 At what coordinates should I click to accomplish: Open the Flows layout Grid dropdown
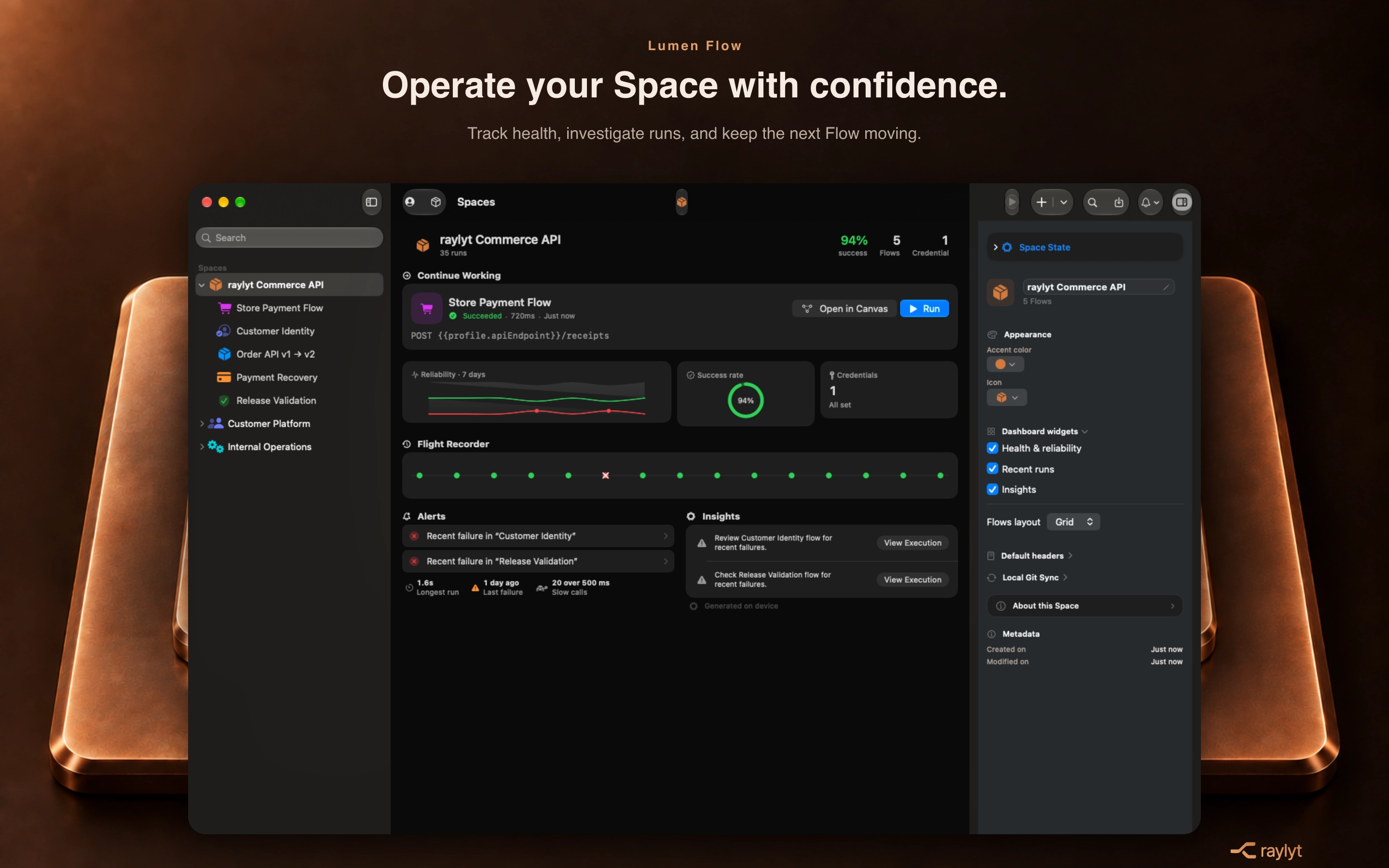click(x=1073, y=522)
